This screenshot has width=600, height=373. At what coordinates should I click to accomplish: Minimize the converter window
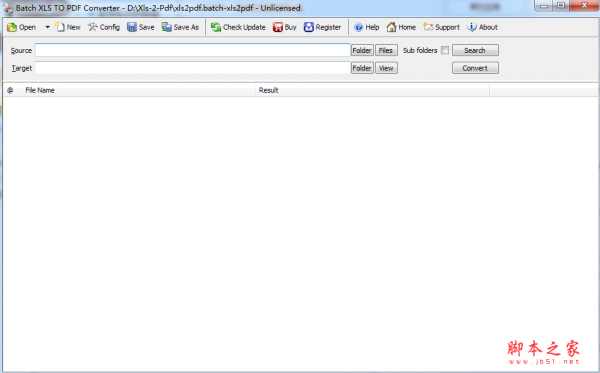543,6
